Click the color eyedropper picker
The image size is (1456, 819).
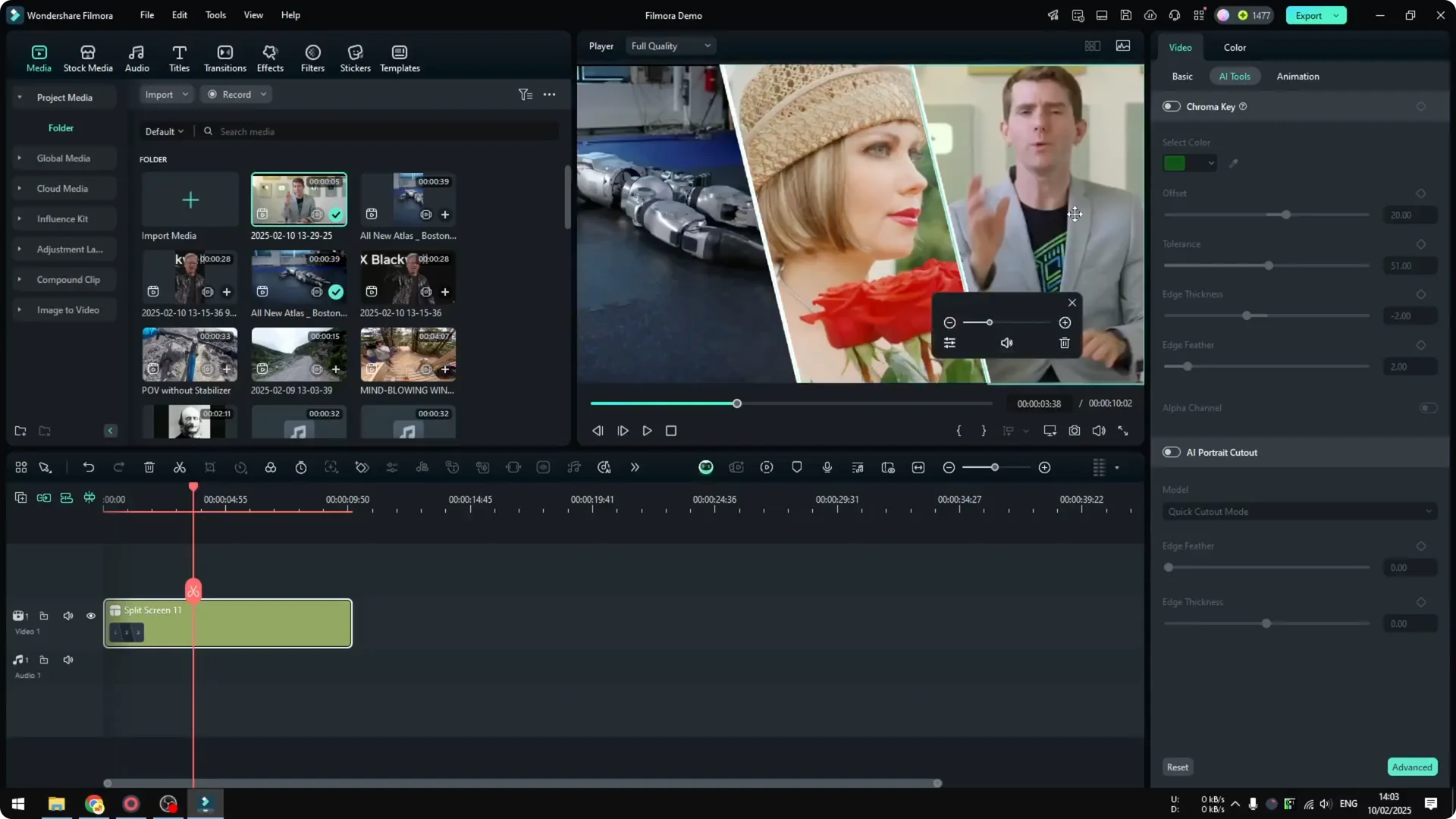point(1234,163)
